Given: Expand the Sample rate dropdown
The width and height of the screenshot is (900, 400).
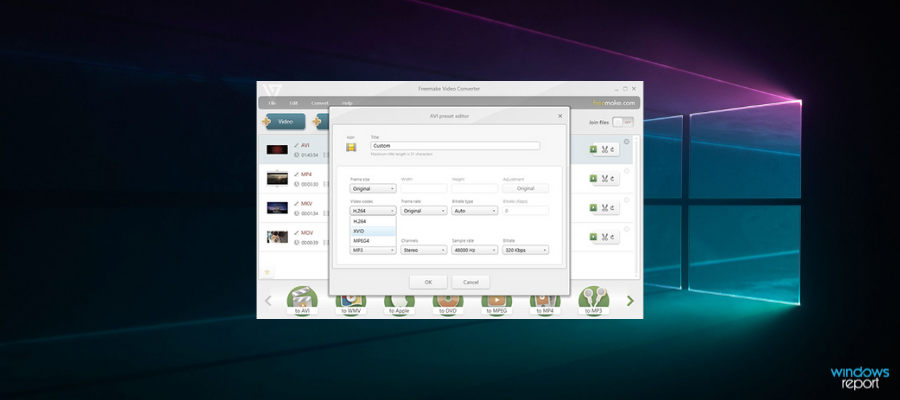Looking at the screenshot, I should [x=474, y=250].
